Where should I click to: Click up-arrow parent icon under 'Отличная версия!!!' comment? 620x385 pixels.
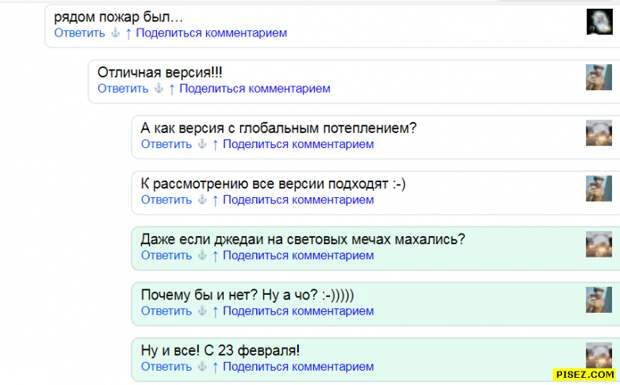point(172,89)
